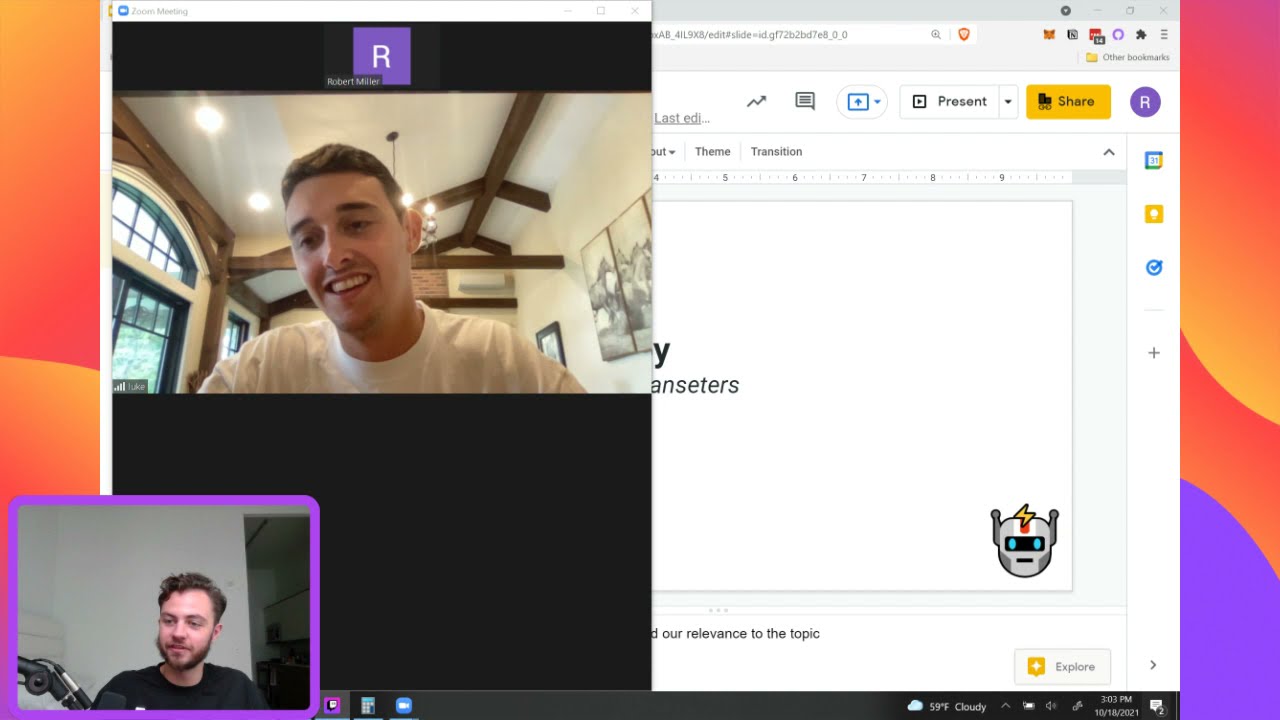Open the Theme panel
This screenshot has height=720, width=1280.
(x=713, y=152)
